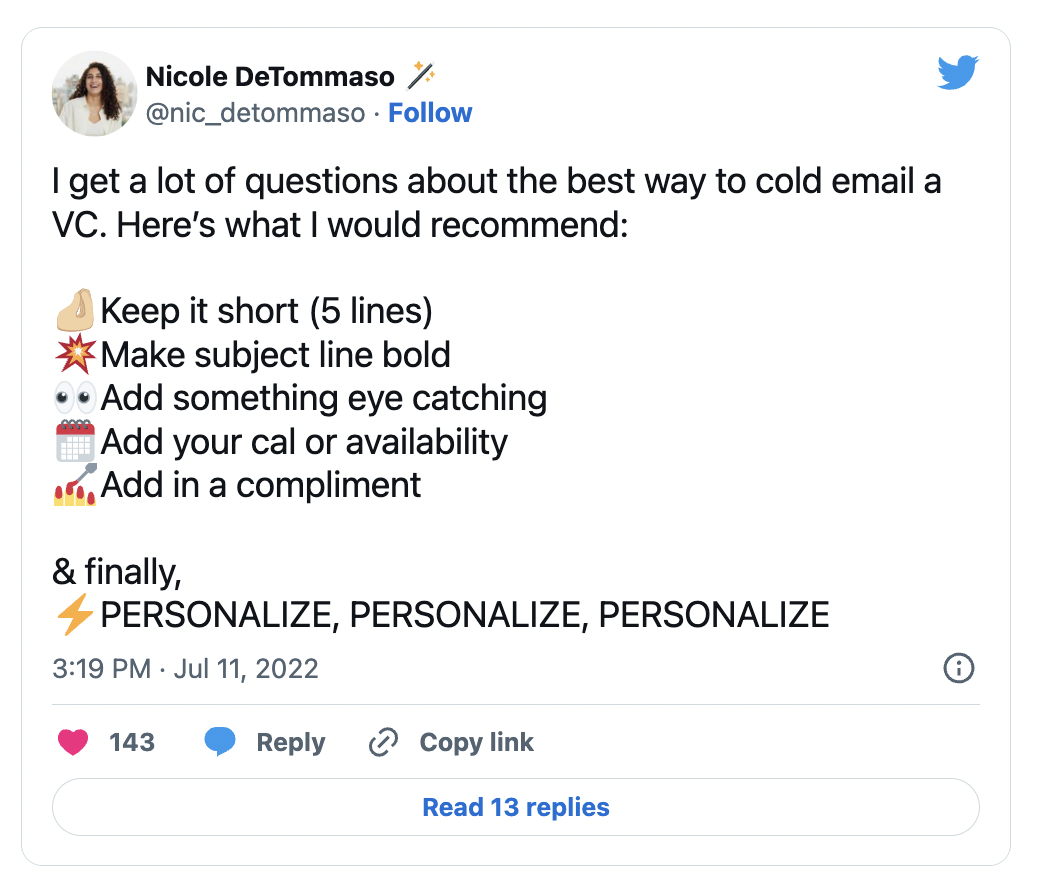Screen dimensions: 1046x888
Task: Click the eyes emoji
Action: [x=75, y=398]
